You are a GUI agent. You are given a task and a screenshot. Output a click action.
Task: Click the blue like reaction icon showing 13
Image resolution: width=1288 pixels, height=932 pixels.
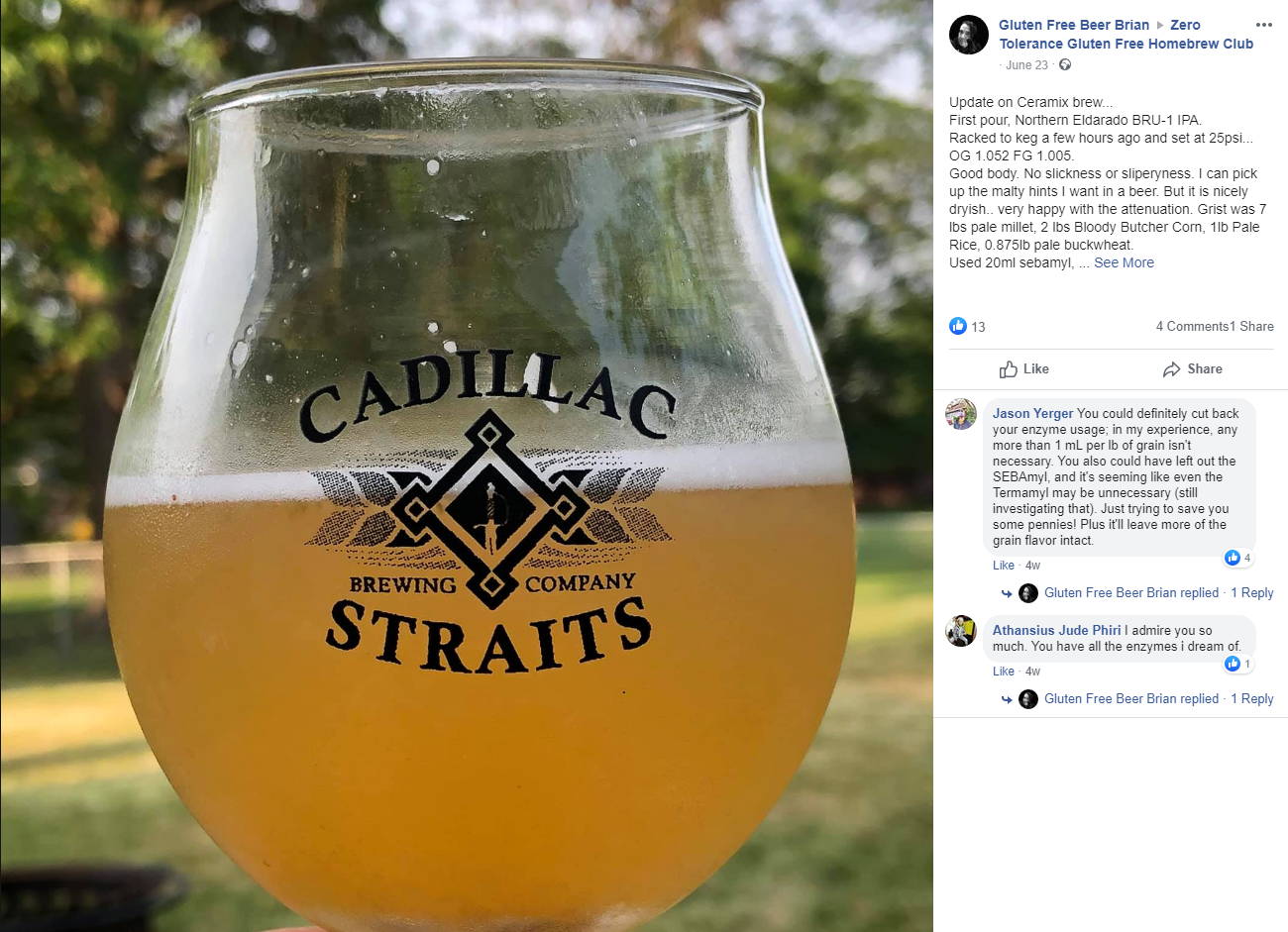click(x=958, y=326)
